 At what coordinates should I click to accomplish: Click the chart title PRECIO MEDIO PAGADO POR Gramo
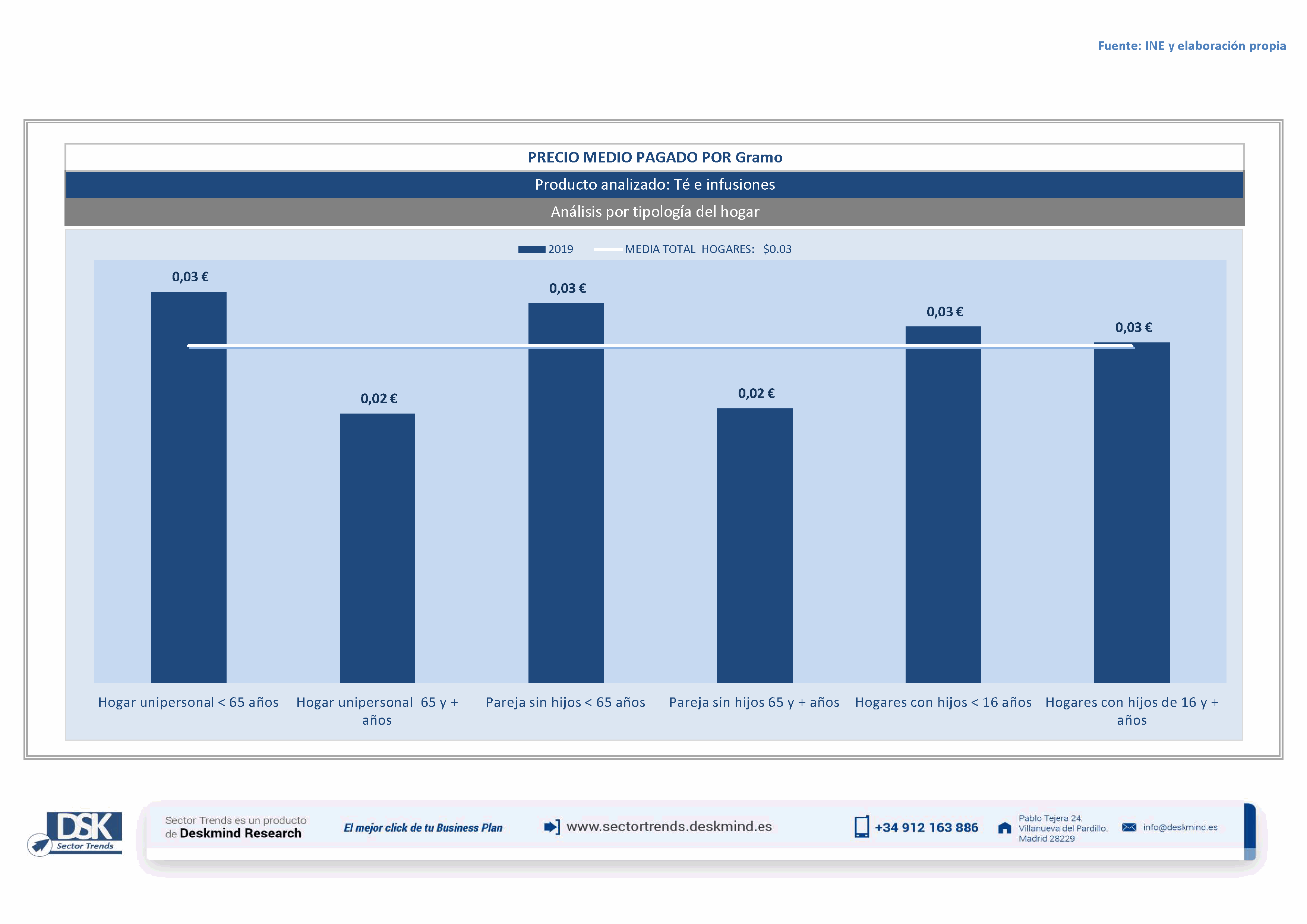click(655, 157)
